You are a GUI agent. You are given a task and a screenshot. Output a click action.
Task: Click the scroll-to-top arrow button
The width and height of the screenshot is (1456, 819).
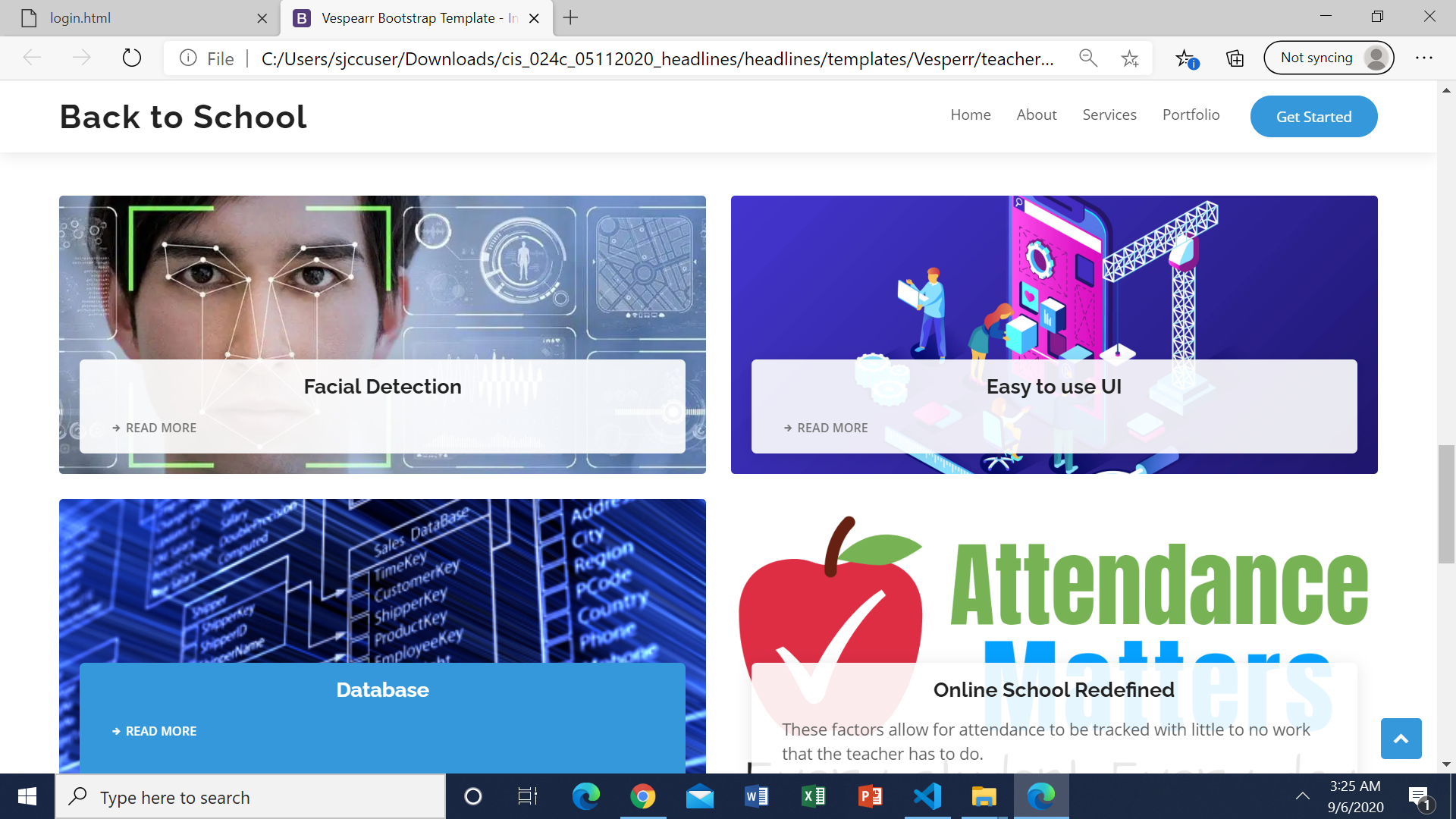click(x=1401, y=739)
